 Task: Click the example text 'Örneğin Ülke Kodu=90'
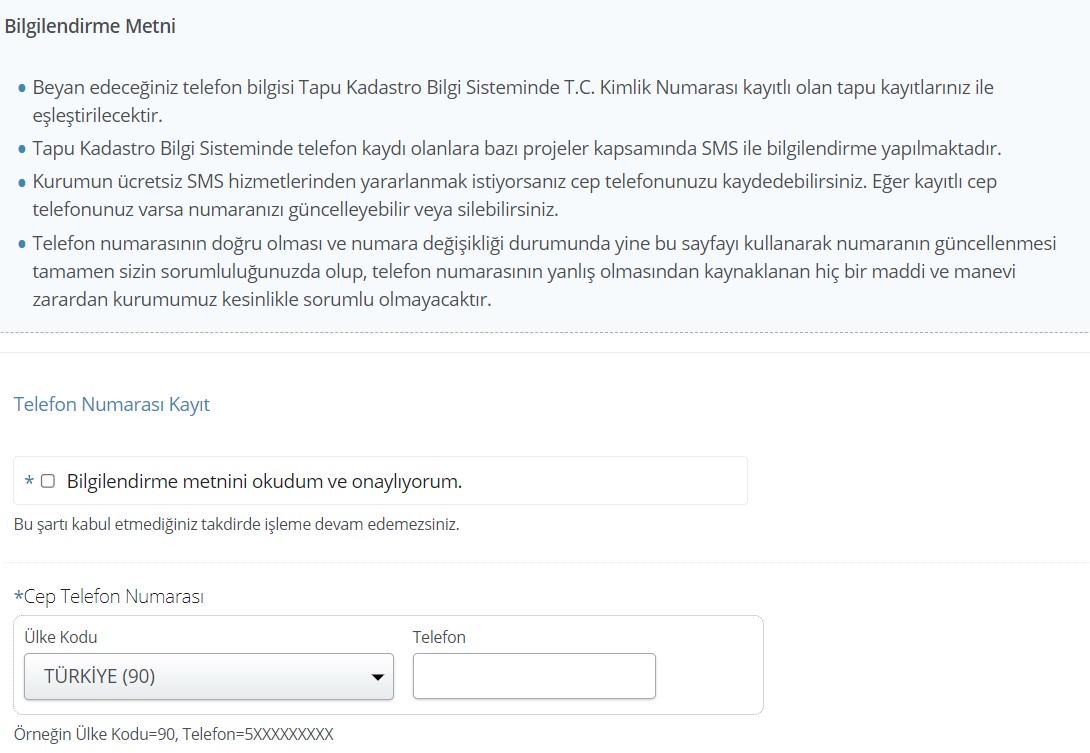[x=173, y=734]
